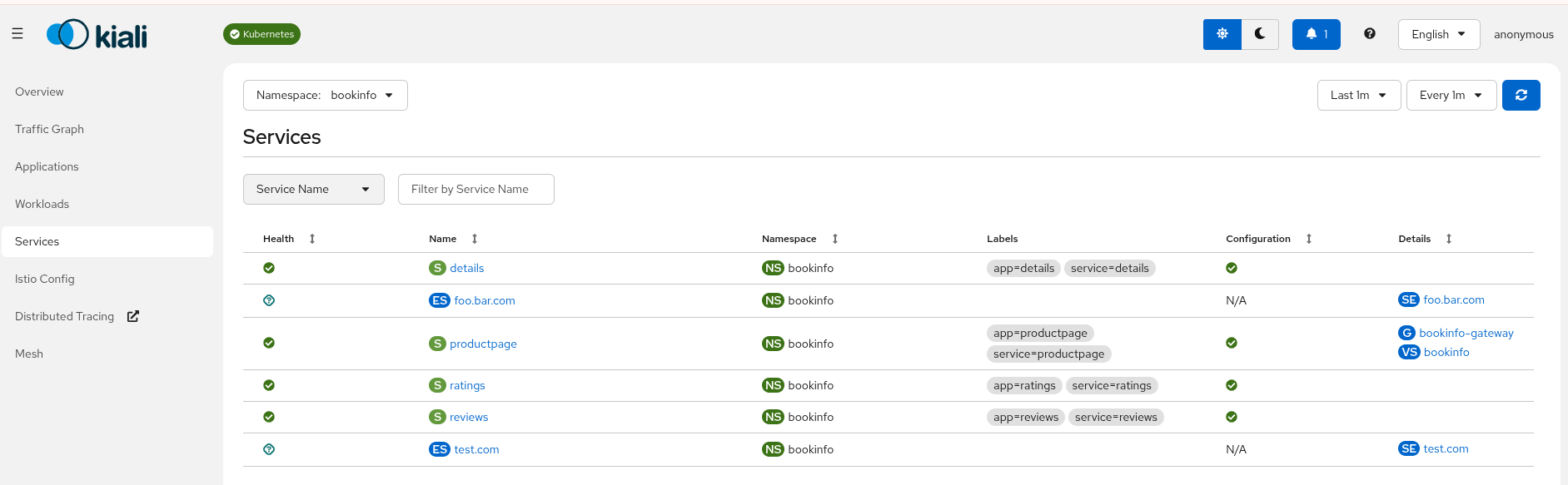Click external link icon for Distributed Tracing
Viewport: 1568px width, 485px height.
[133, 316]
